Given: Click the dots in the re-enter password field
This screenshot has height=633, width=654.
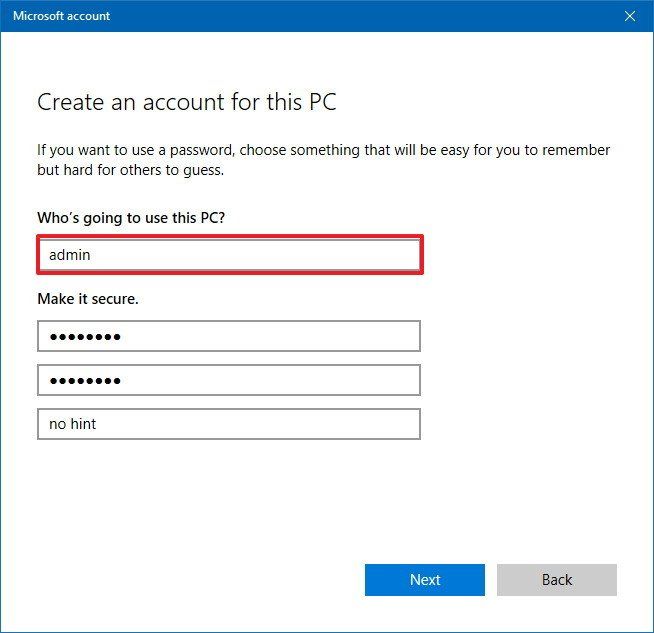Looking at the screenshot, I should [x=85, y=381].
